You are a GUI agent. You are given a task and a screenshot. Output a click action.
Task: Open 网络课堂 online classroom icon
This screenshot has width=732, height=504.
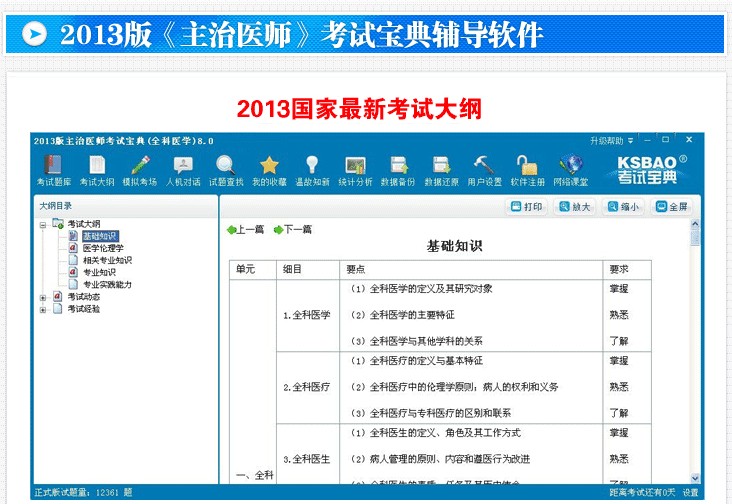(570, 171)
